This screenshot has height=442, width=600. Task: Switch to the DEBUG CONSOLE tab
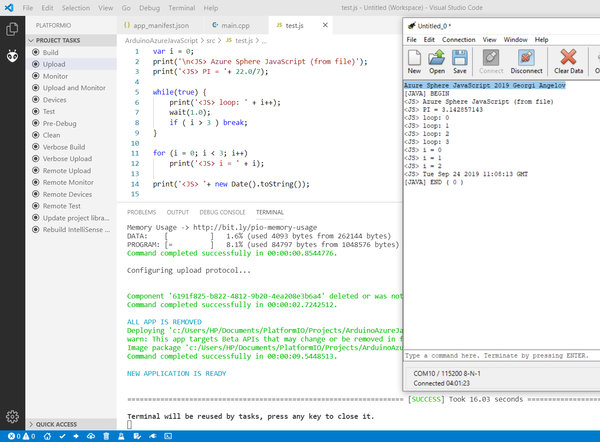222,212
